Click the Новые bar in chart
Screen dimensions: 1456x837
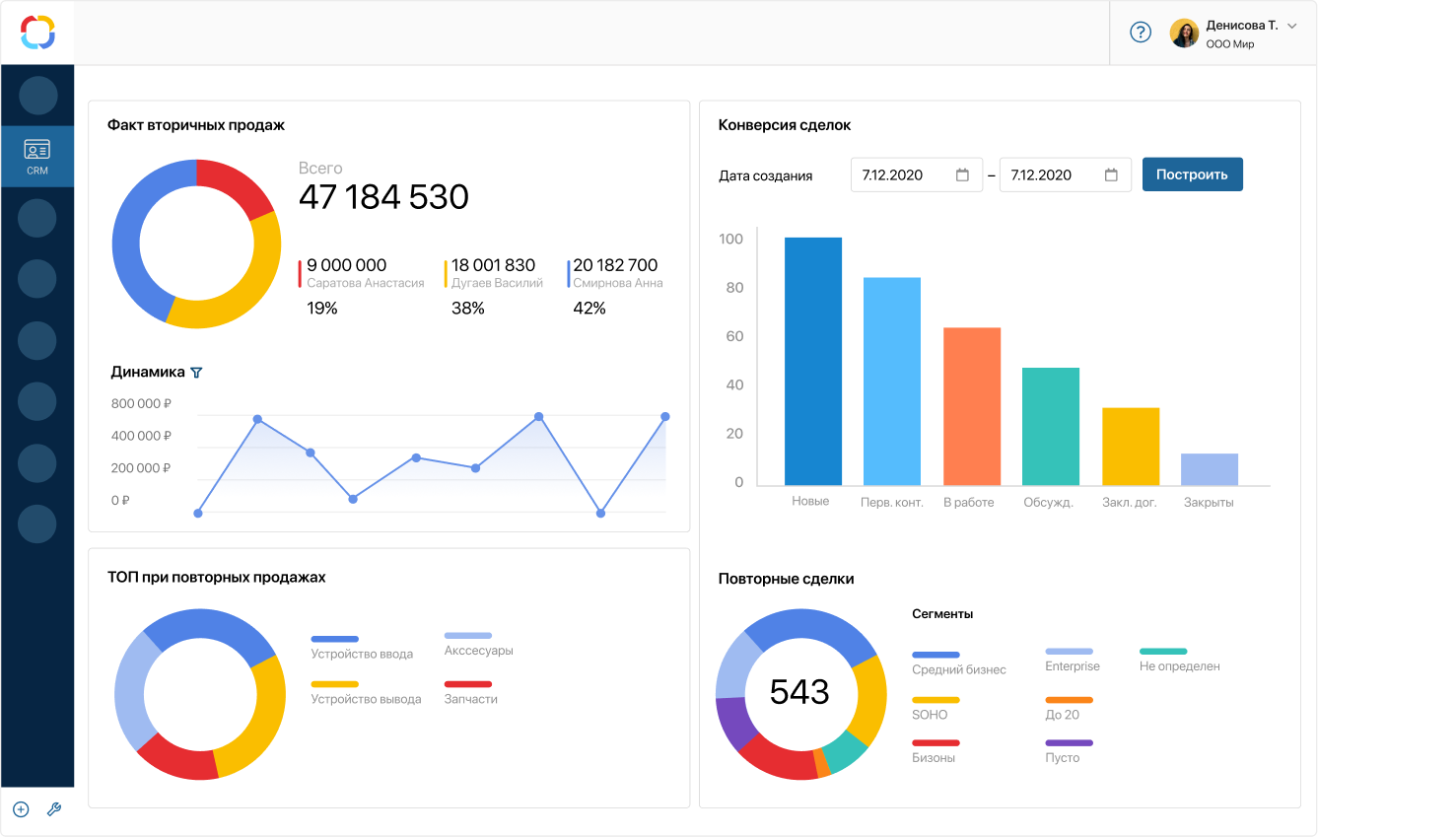[x=813, y=361]
